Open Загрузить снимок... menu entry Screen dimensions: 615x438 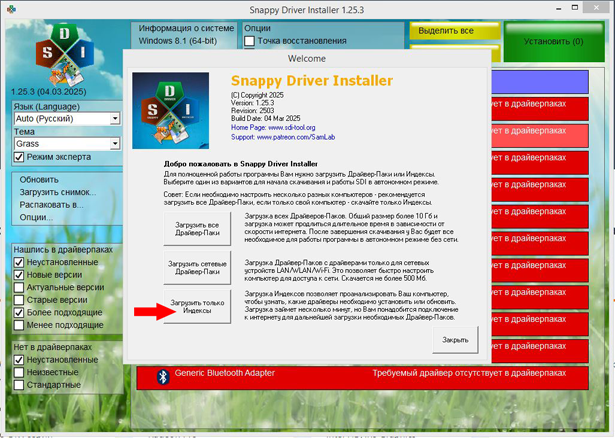coord(55,192)
